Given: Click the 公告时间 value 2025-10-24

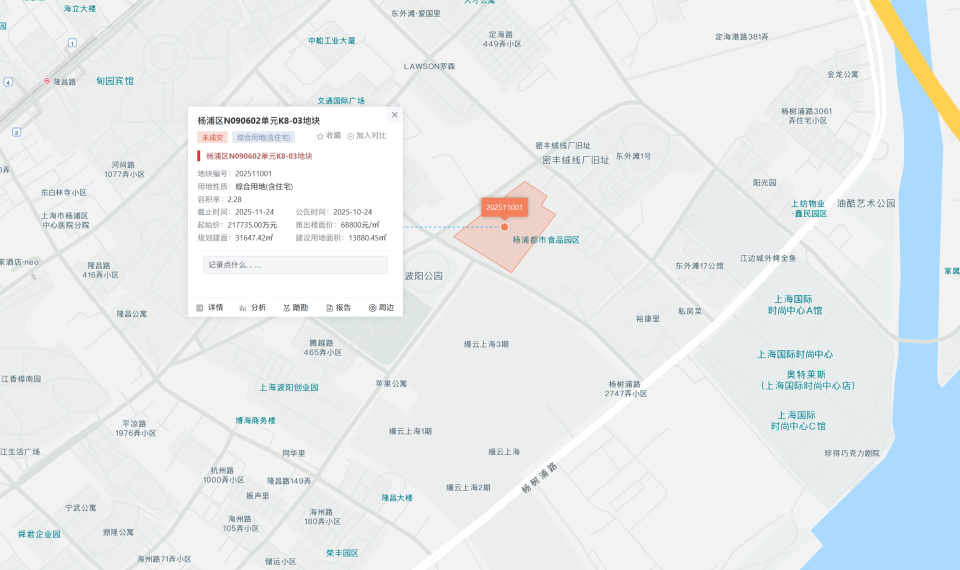Looking at the screenshot, I should tap(353, 212).
